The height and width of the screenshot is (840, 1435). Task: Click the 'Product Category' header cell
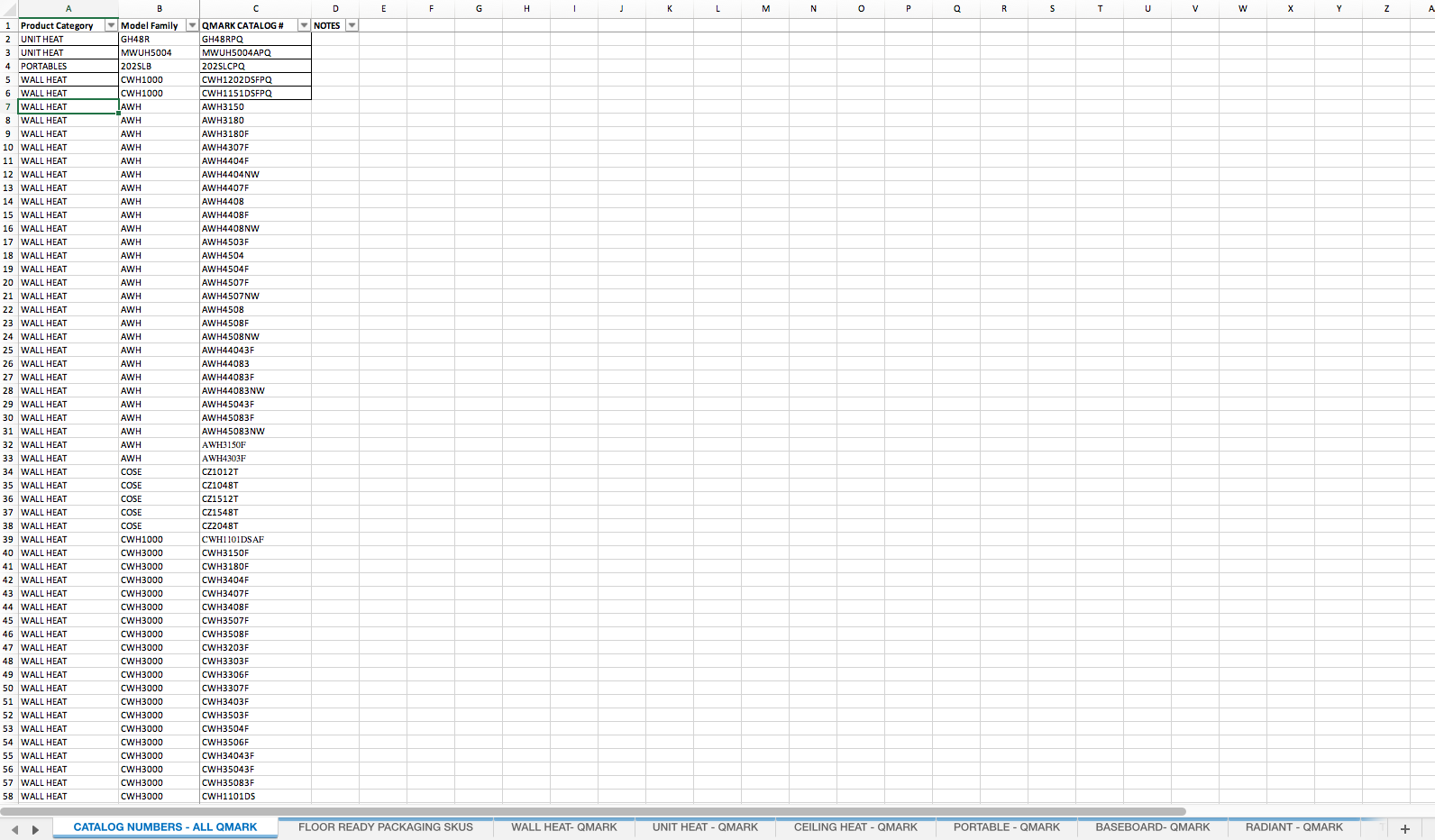69,25
